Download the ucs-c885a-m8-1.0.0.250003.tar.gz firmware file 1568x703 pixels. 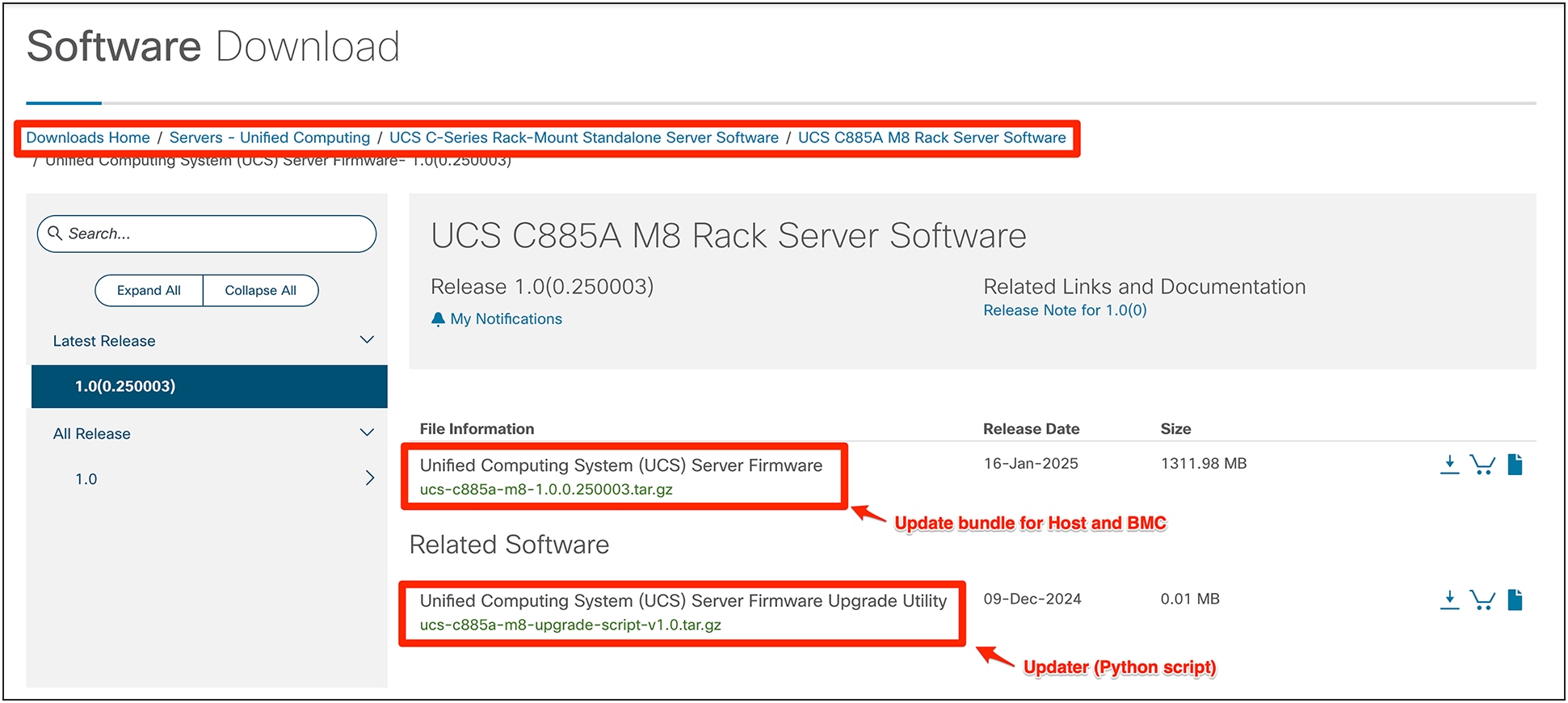pyautogui.click(x=1449, y=465)
